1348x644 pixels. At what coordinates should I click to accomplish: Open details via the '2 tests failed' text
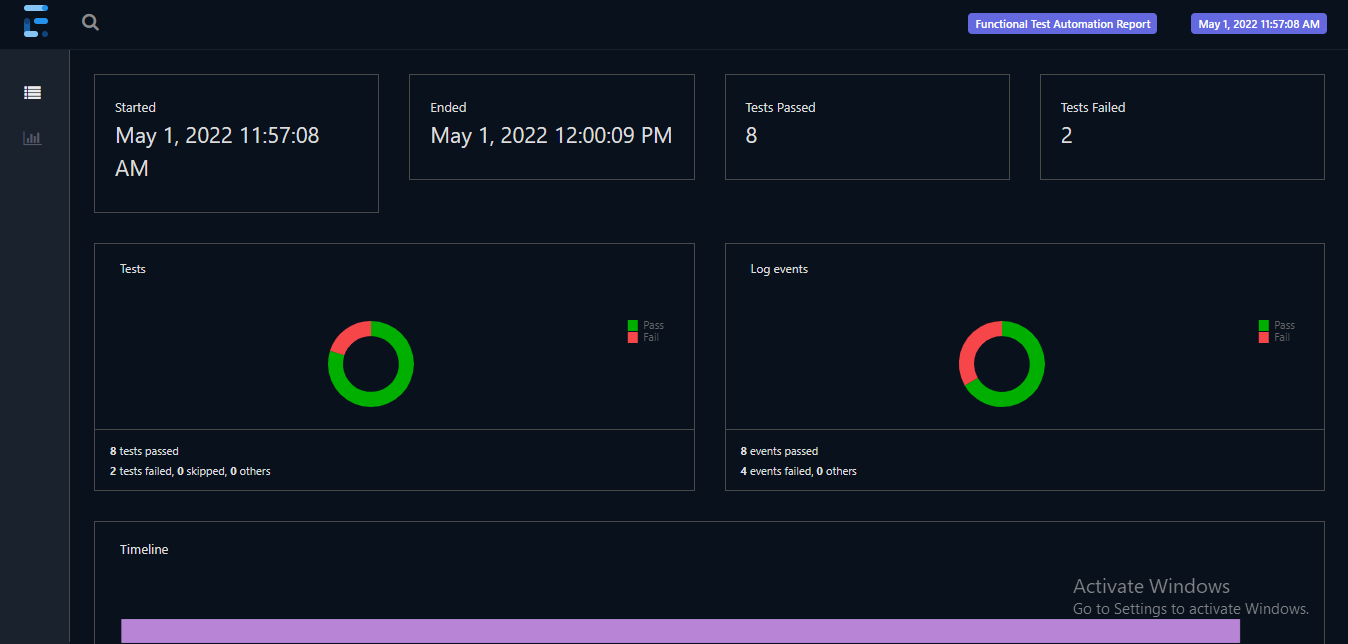click(x=141, y=470)
